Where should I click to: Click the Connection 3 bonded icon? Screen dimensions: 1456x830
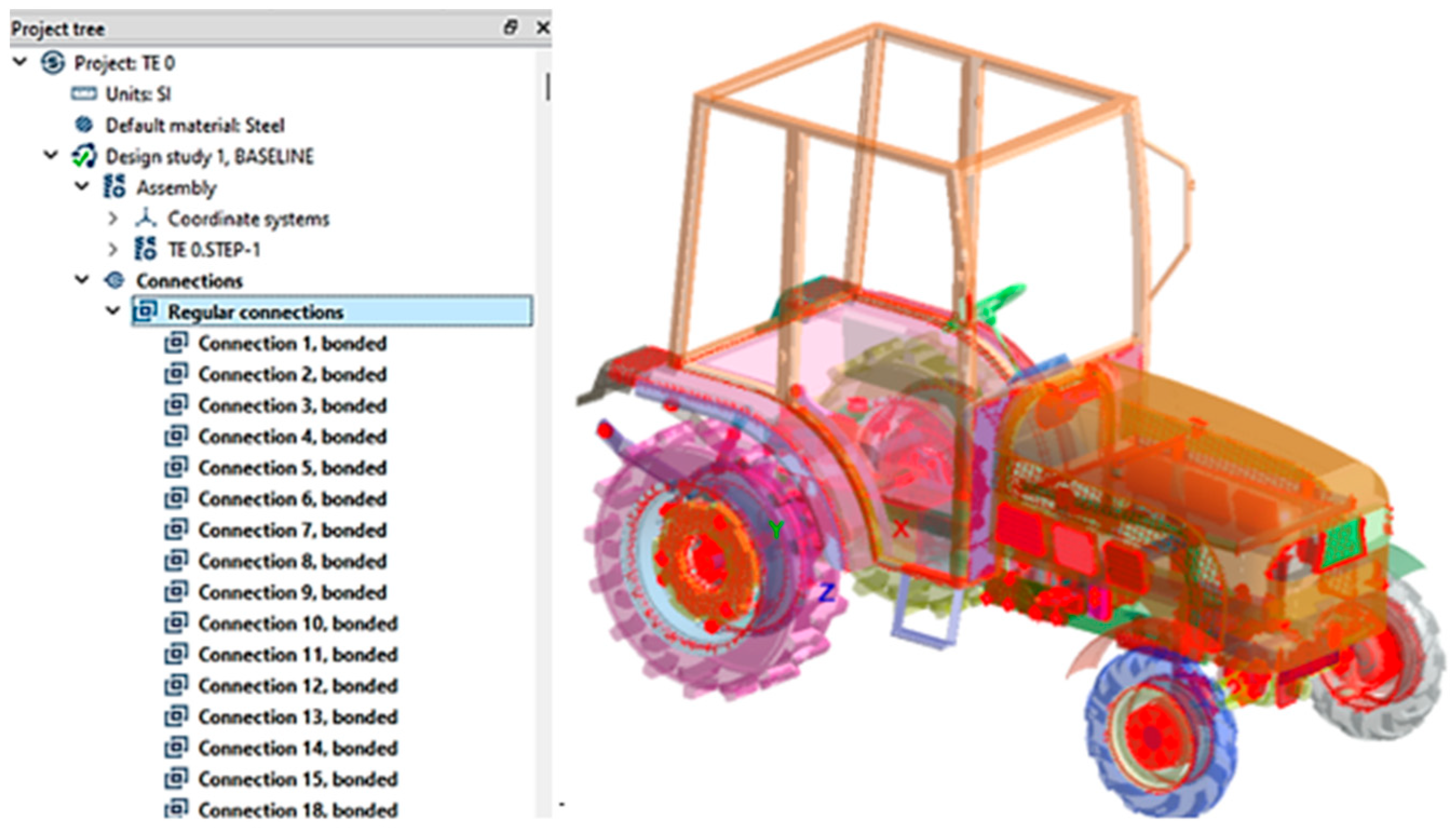tap(175, 405)
